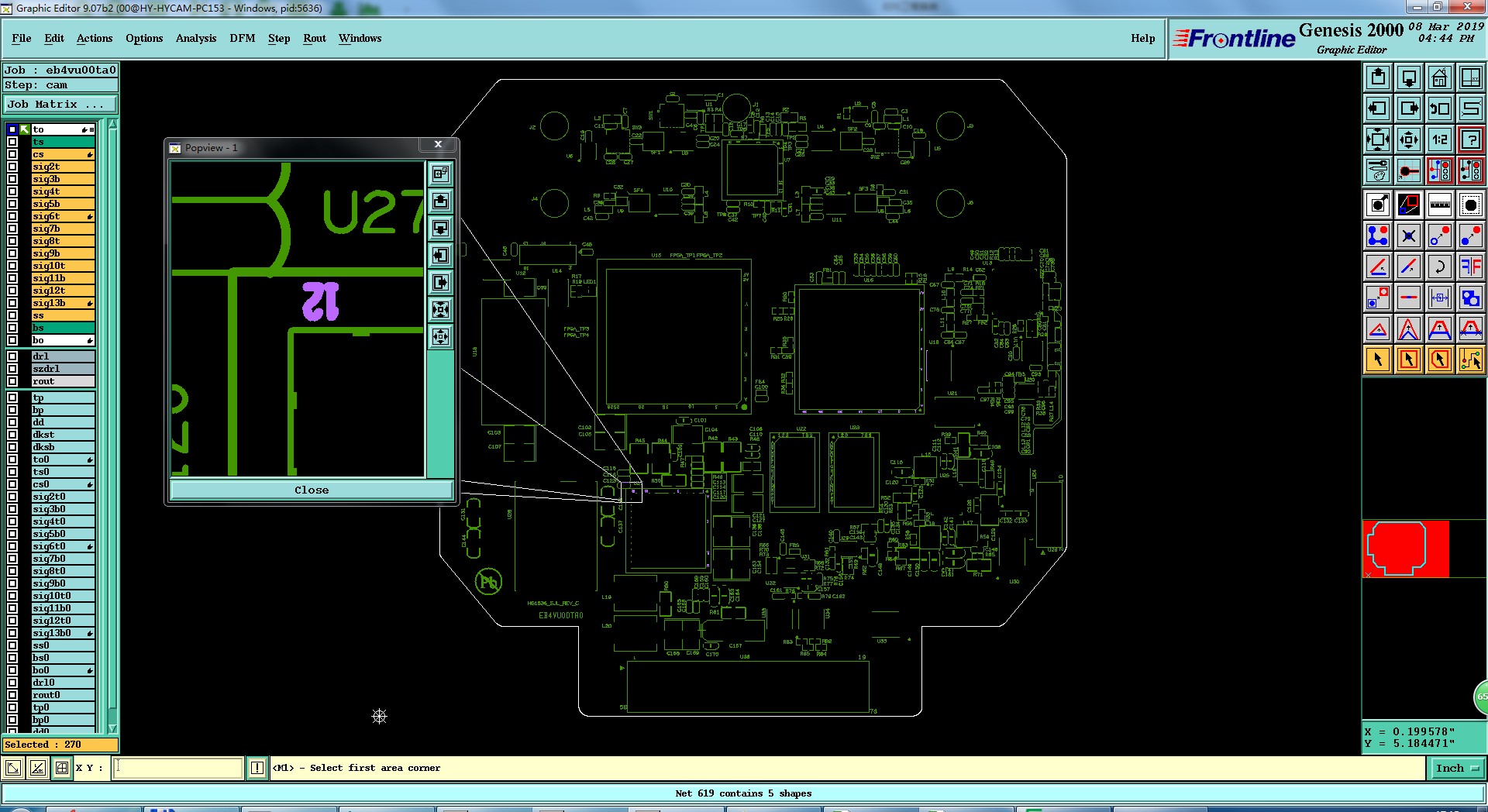Select the net select arrow tool
The height and width of the screenshot is (812, 1488).
click(x=1470, y=360)
